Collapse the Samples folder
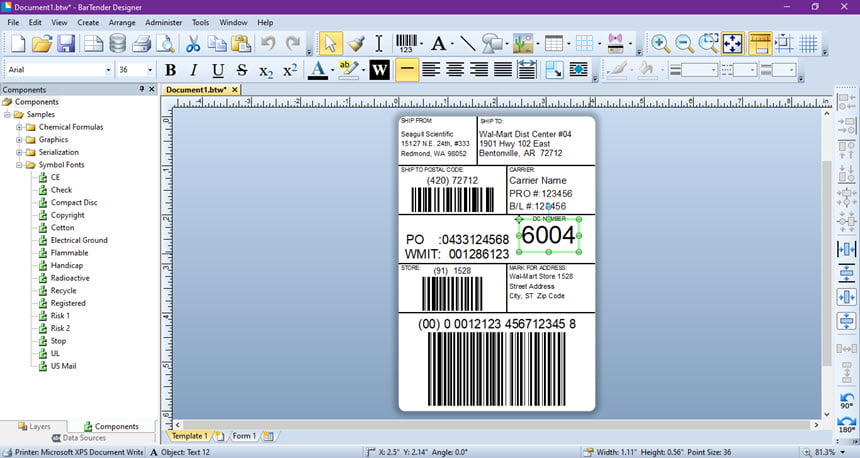The width and height of the screenshot is (860, 458). click(x=7, y=115)
